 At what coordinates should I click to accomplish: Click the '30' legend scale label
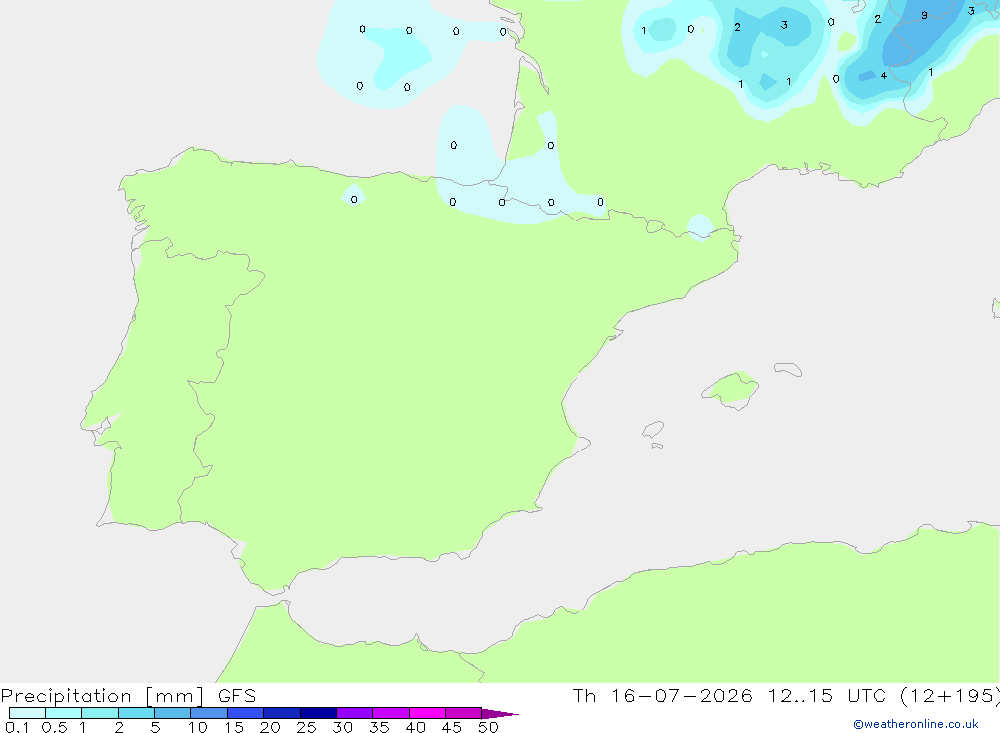point(343,727)
